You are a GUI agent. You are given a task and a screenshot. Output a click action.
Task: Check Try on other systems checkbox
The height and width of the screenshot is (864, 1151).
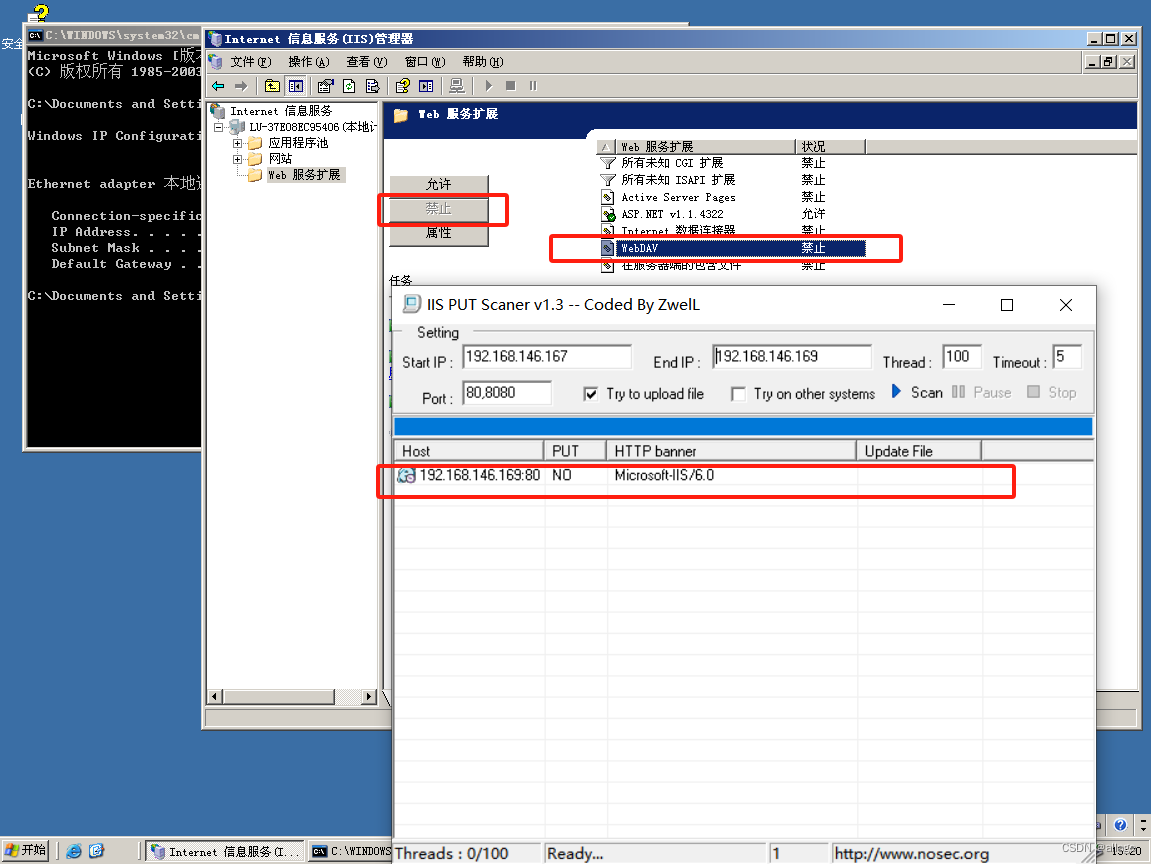[x=738, y=394]
